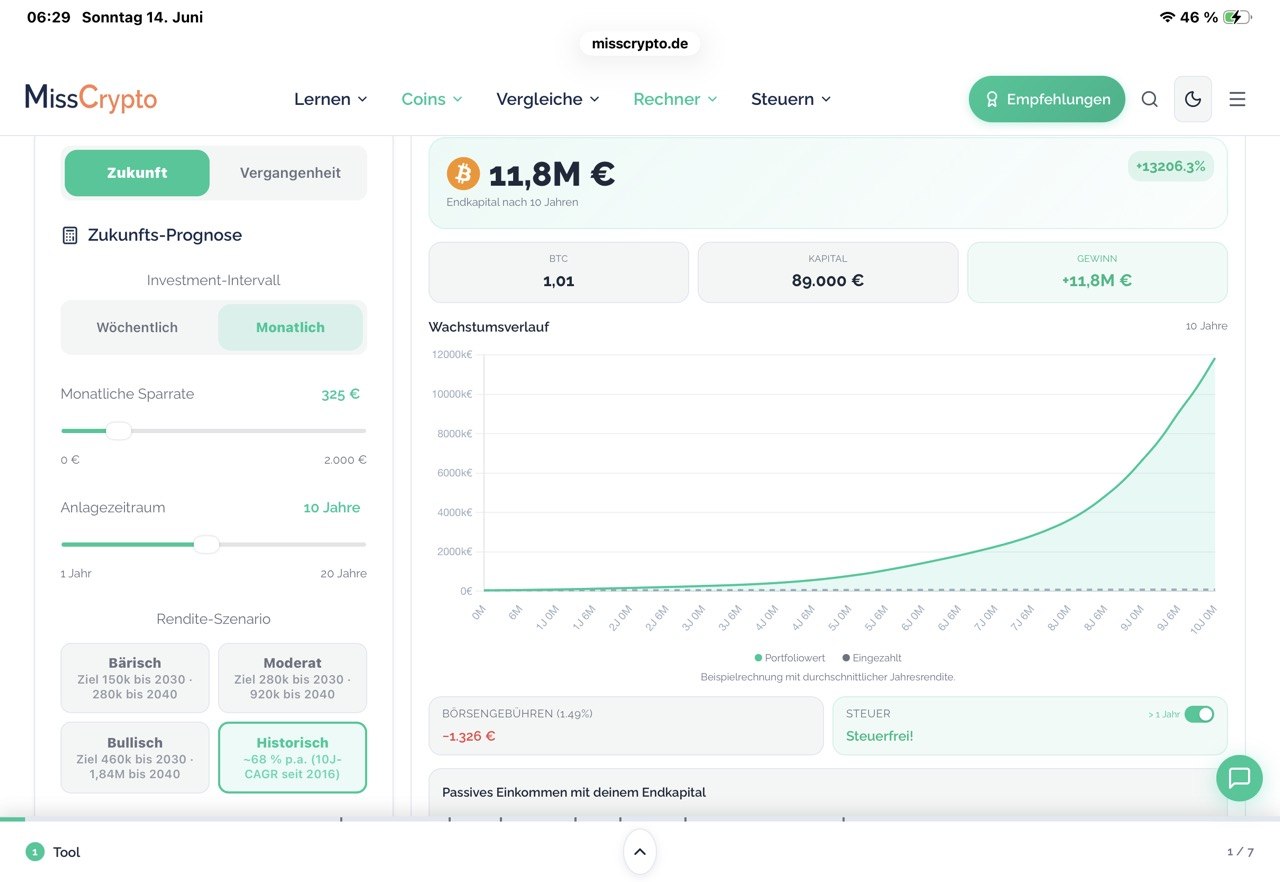Choose the Historisch return scenario

pyautogui.click(x=292, y=758)
